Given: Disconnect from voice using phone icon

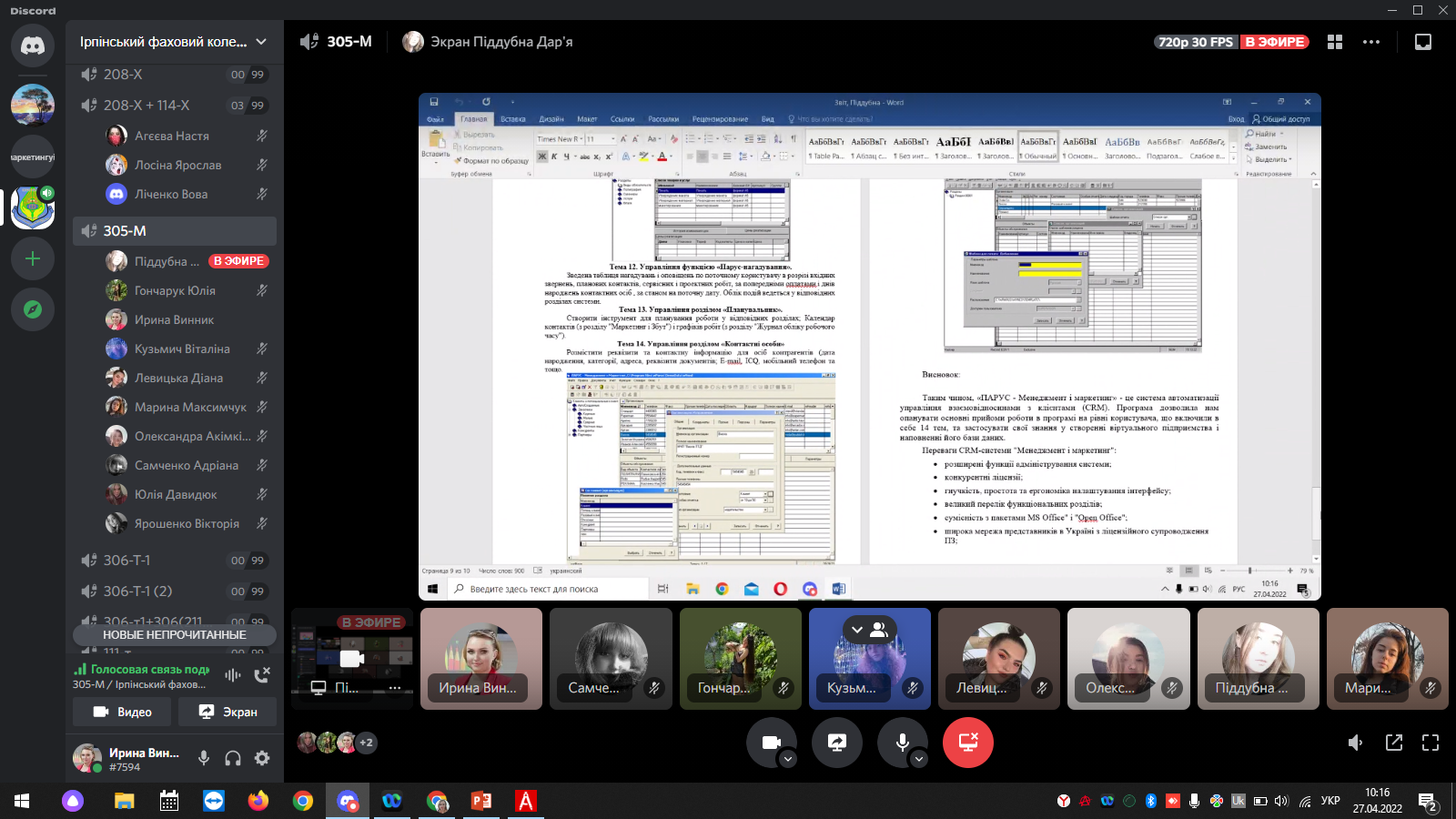Looking at the screenshot, I should pyautogui.click(x=262, y=674).
